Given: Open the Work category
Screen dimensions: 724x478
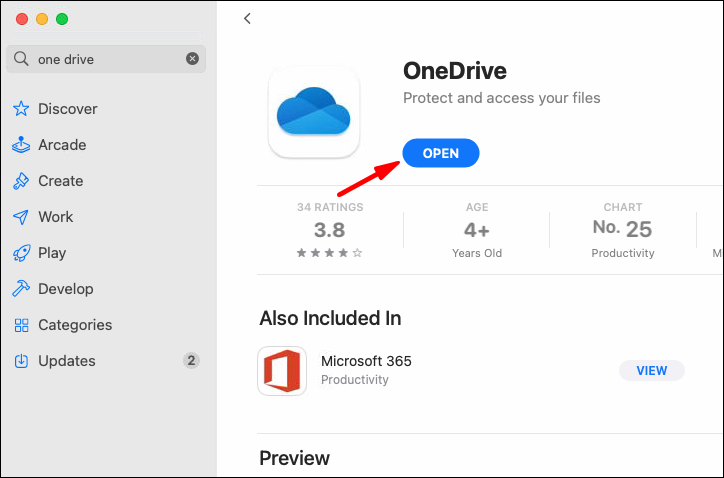Looking at the screenshot, I should [x=55, y=217].
